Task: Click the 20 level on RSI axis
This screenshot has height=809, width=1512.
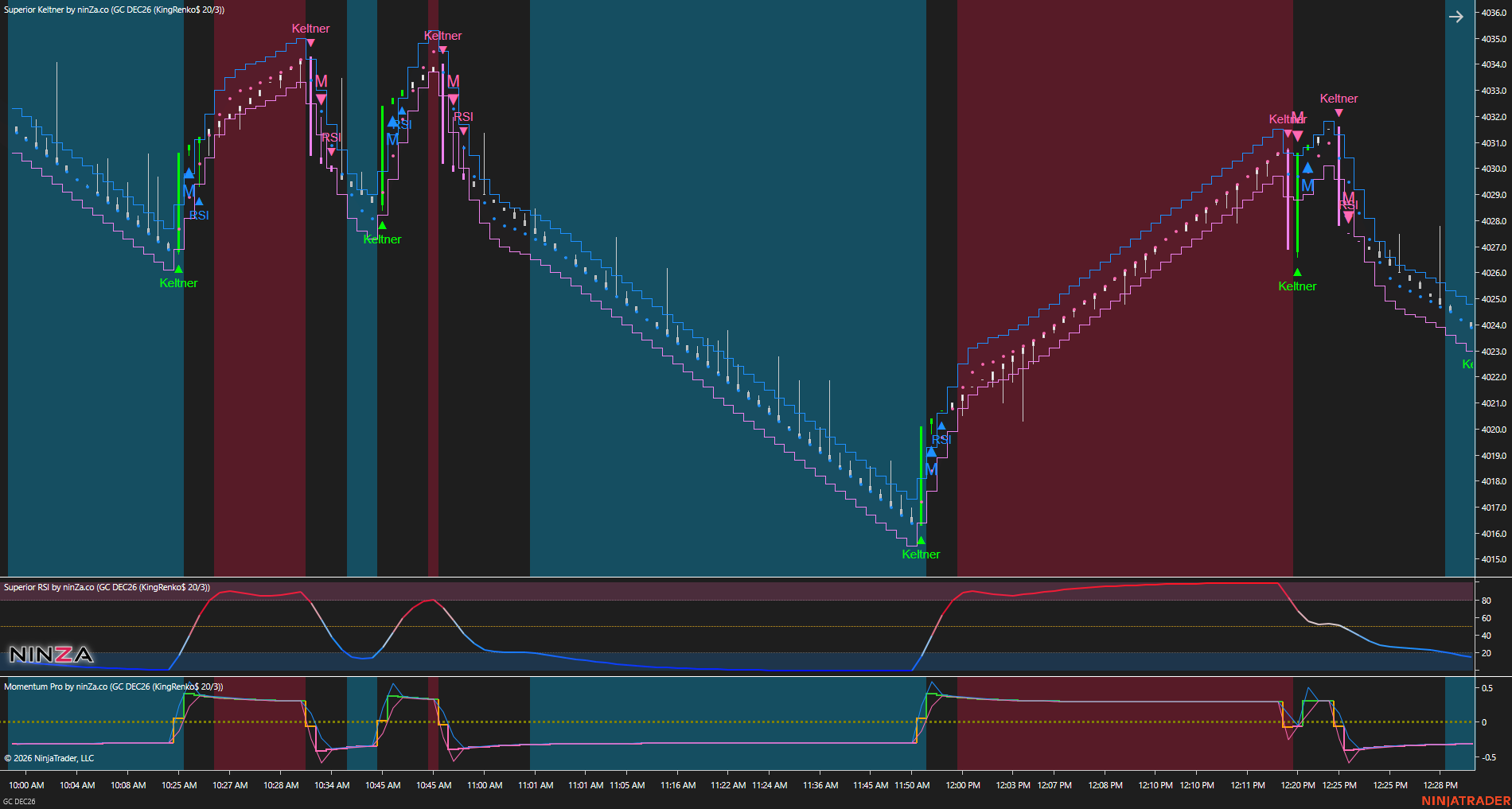Action: pyautogui.click(x=1487, y=653)
